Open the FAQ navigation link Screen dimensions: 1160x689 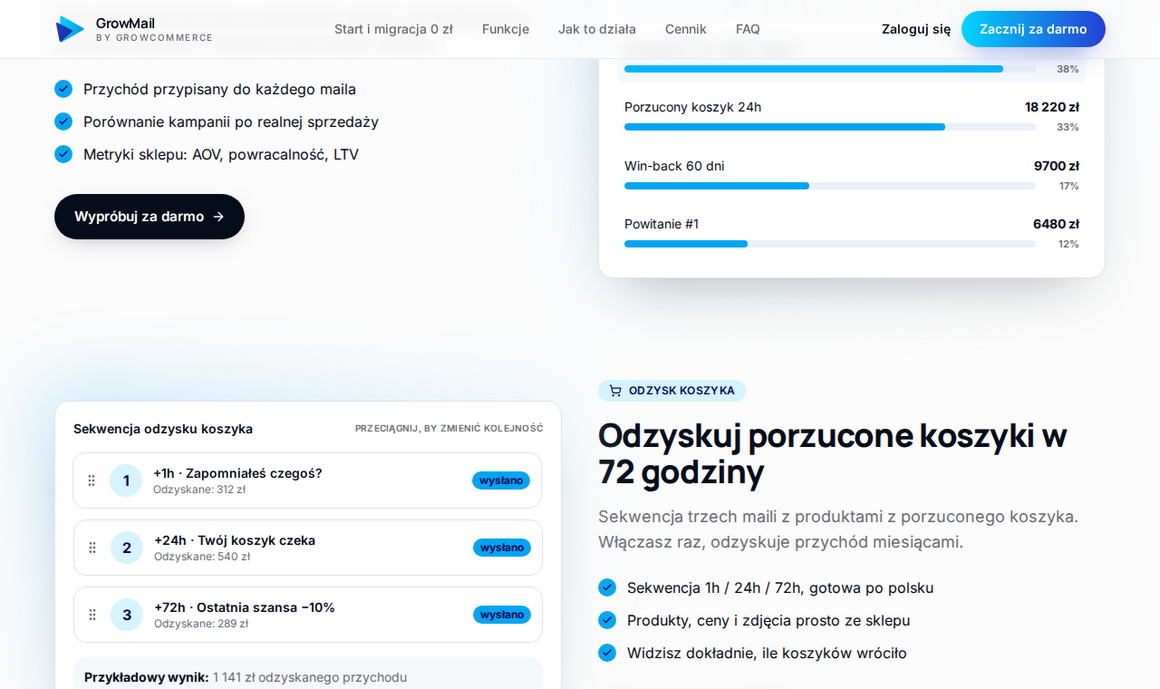(x=747, y=29)
